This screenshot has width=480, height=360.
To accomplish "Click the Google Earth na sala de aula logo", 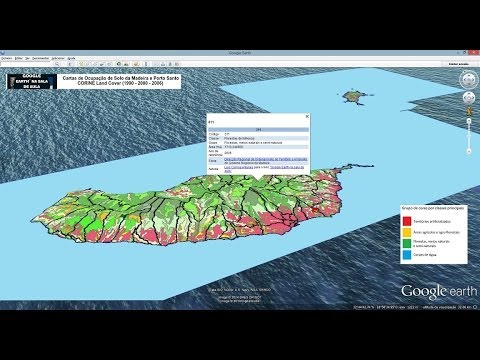I will click(32, 81).
